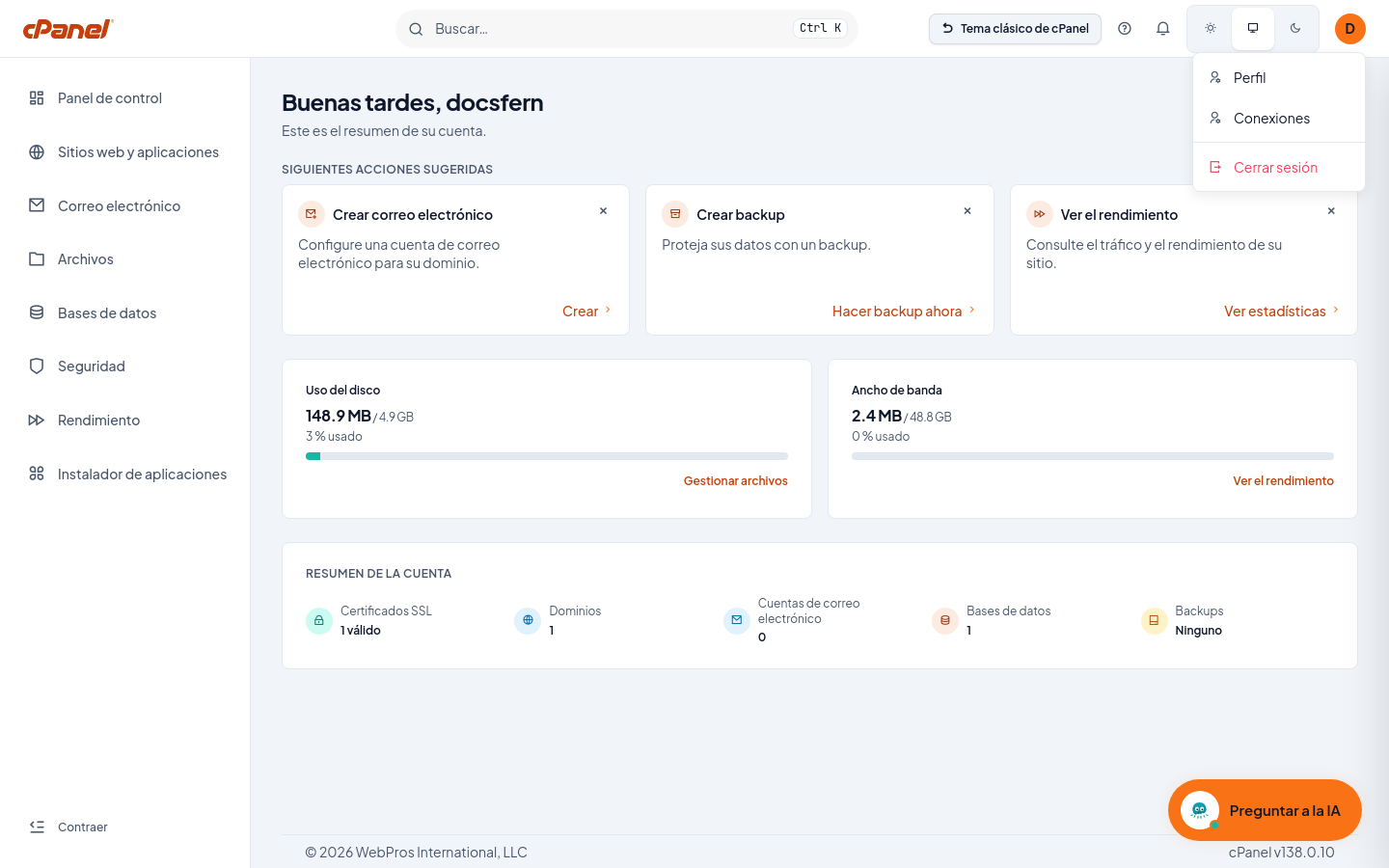Viewport: 1389px width, 868px height.
Task: Click Hacer backup ahora link
Action: pos(905,312)
